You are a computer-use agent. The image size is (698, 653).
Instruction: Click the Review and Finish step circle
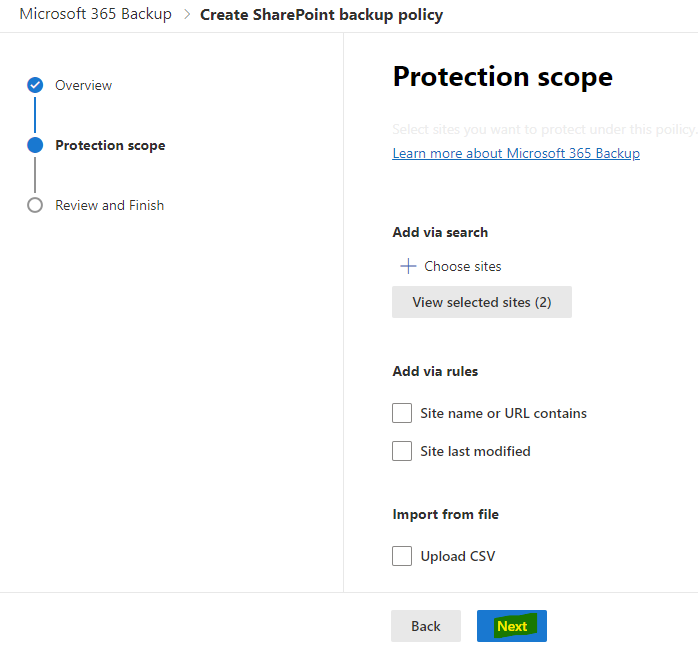pos(35,205)
